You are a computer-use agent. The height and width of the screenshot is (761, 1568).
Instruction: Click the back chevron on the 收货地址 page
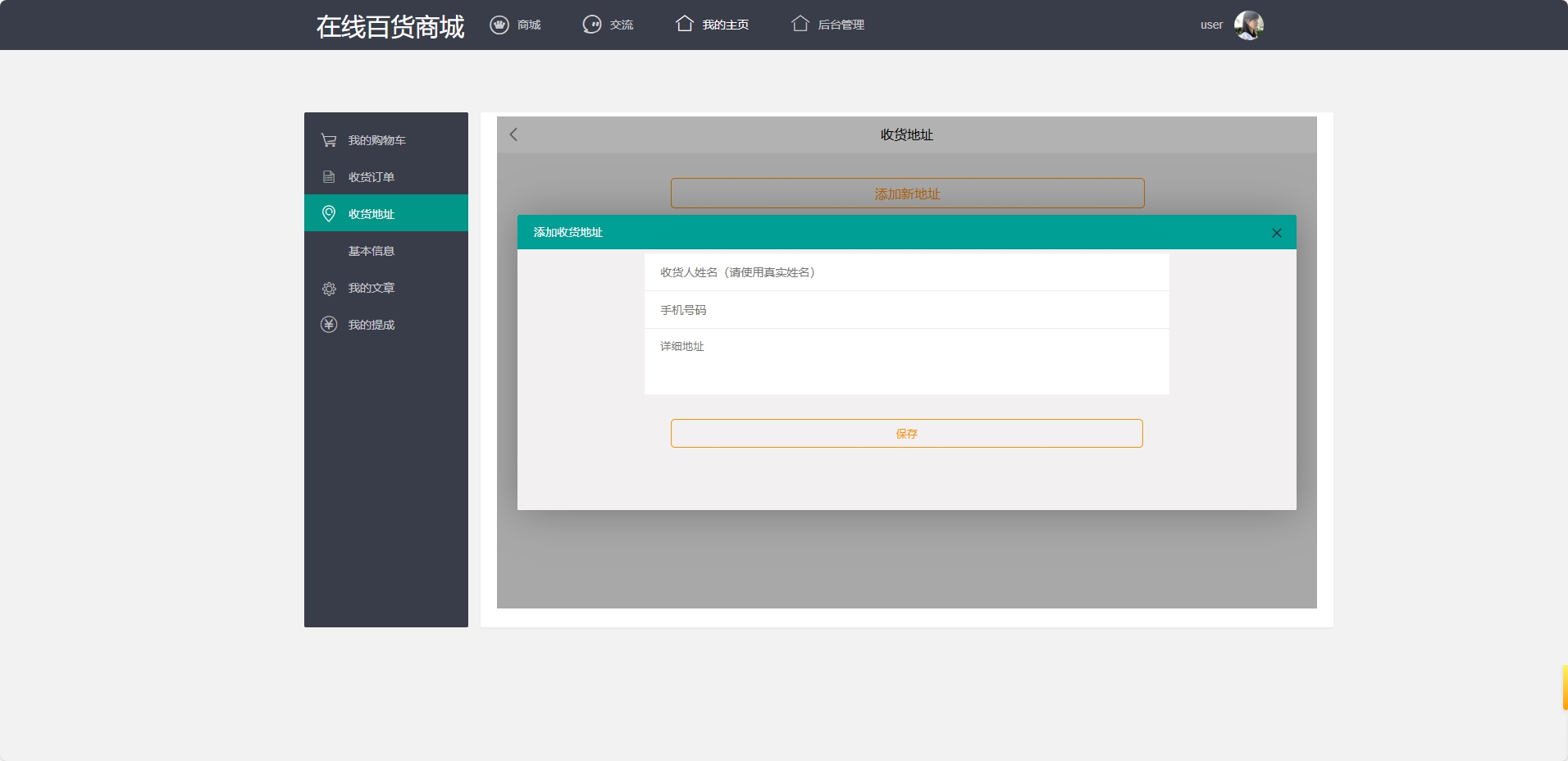click(513, 134)
